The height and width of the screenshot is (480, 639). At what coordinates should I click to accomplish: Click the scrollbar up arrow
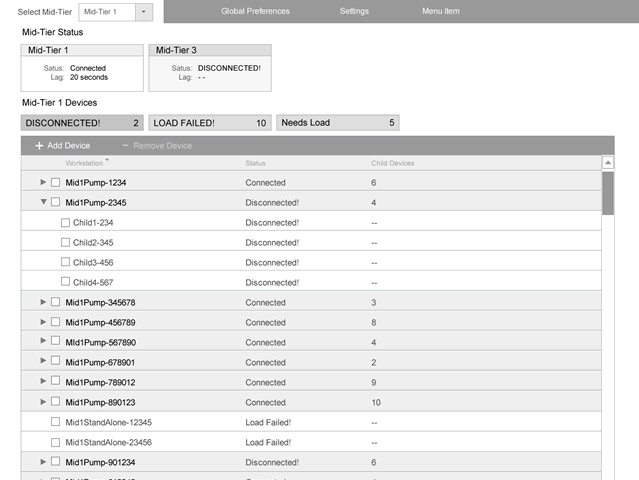pos(607,162)
